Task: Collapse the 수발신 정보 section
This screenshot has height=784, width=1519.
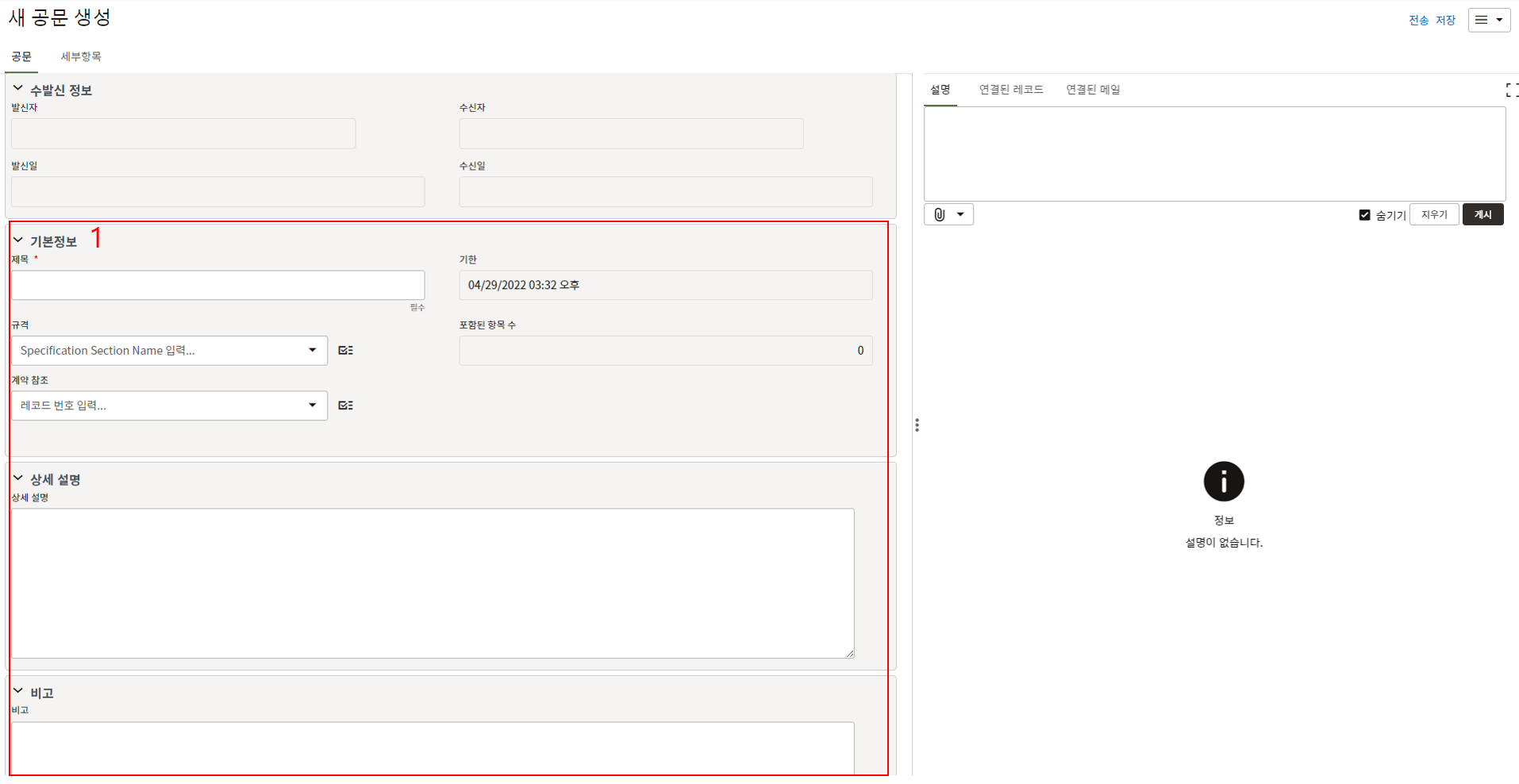Action: (x=17, y=90)
